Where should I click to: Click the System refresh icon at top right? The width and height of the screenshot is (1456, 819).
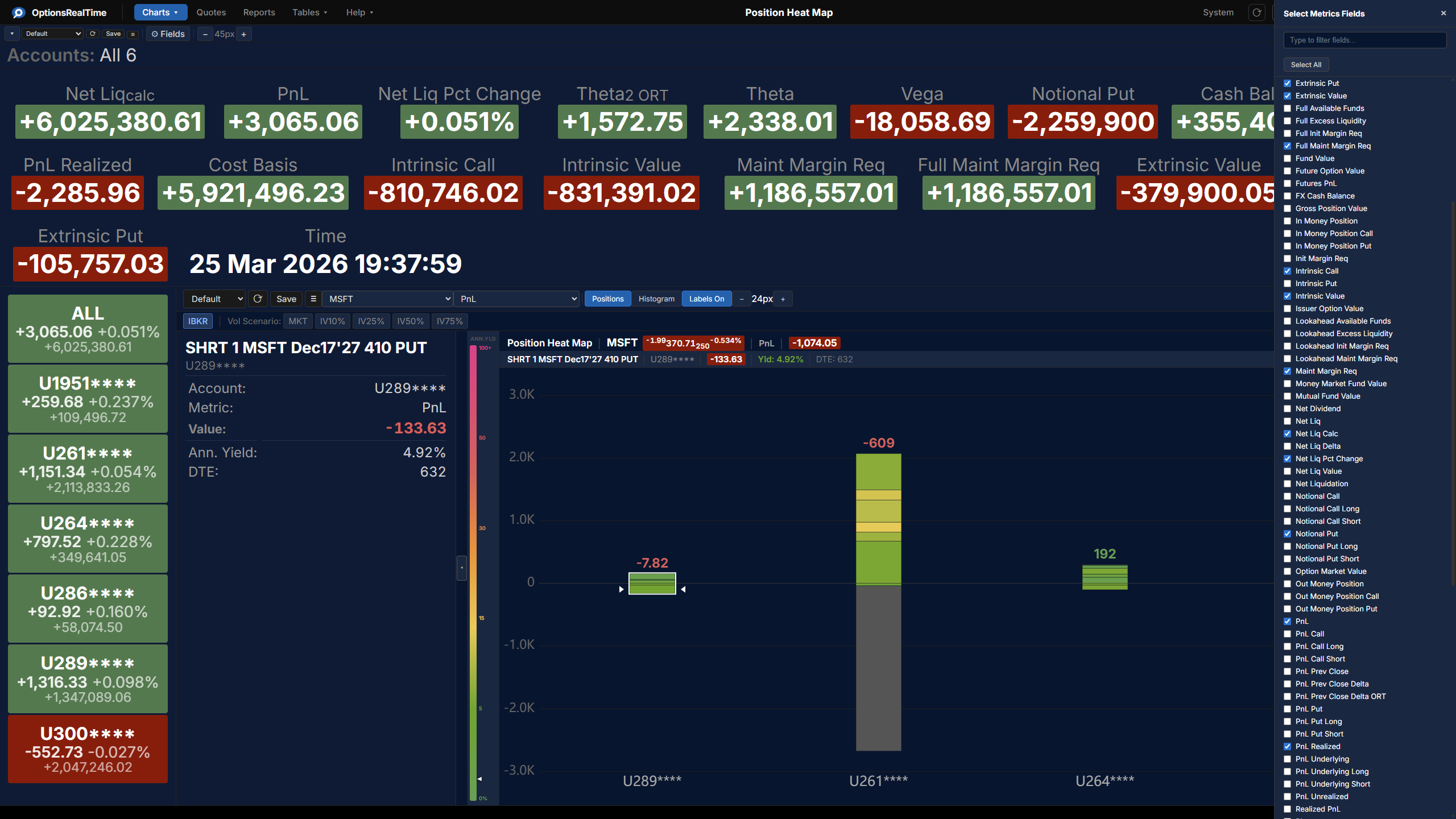coord(1257,12)
